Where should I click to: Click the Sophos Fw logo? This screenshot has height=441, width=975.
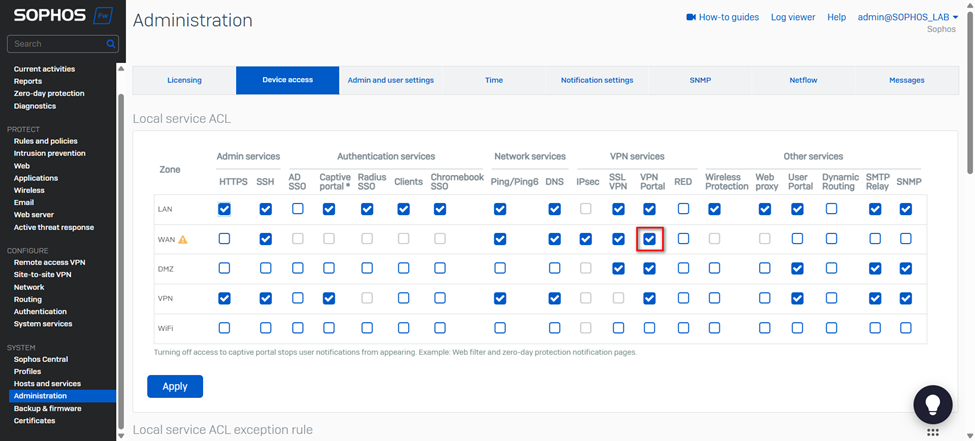[62, 16]
